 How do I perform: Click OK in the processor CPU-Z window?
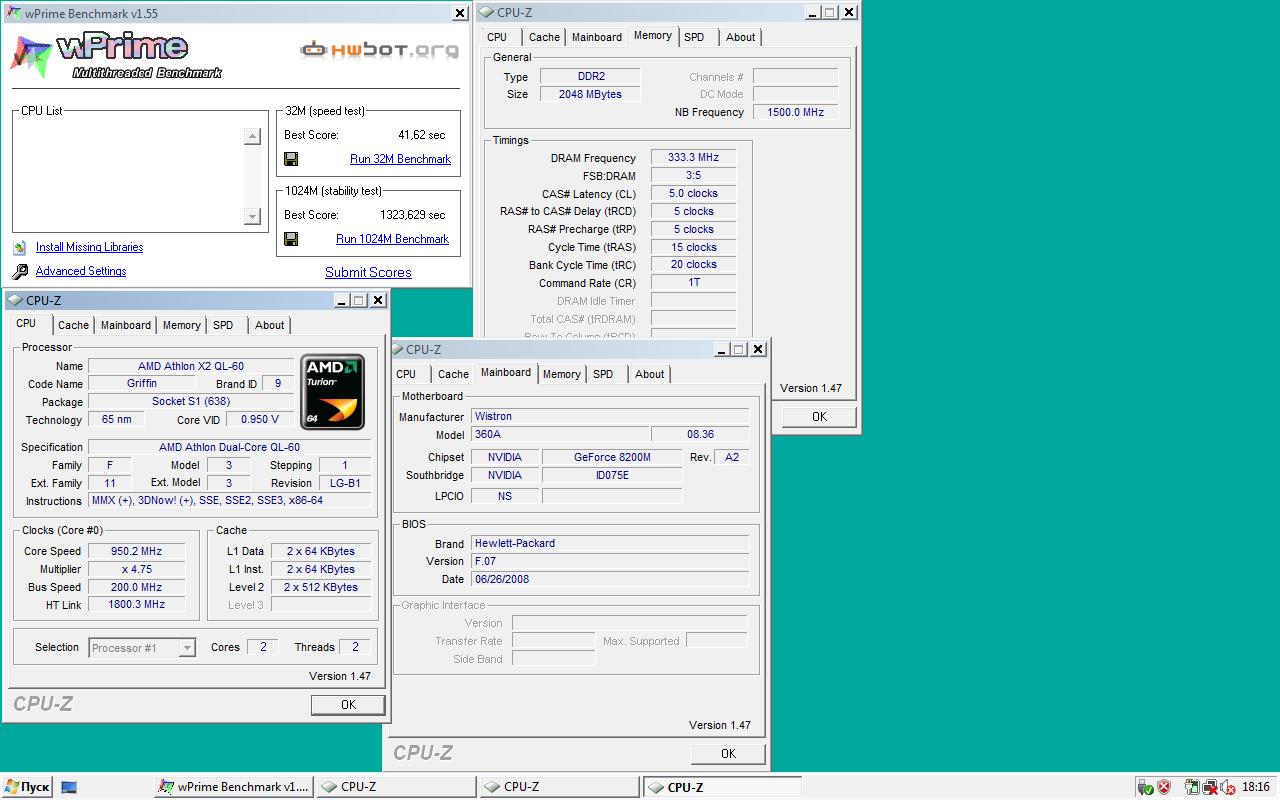coord(348,705)
